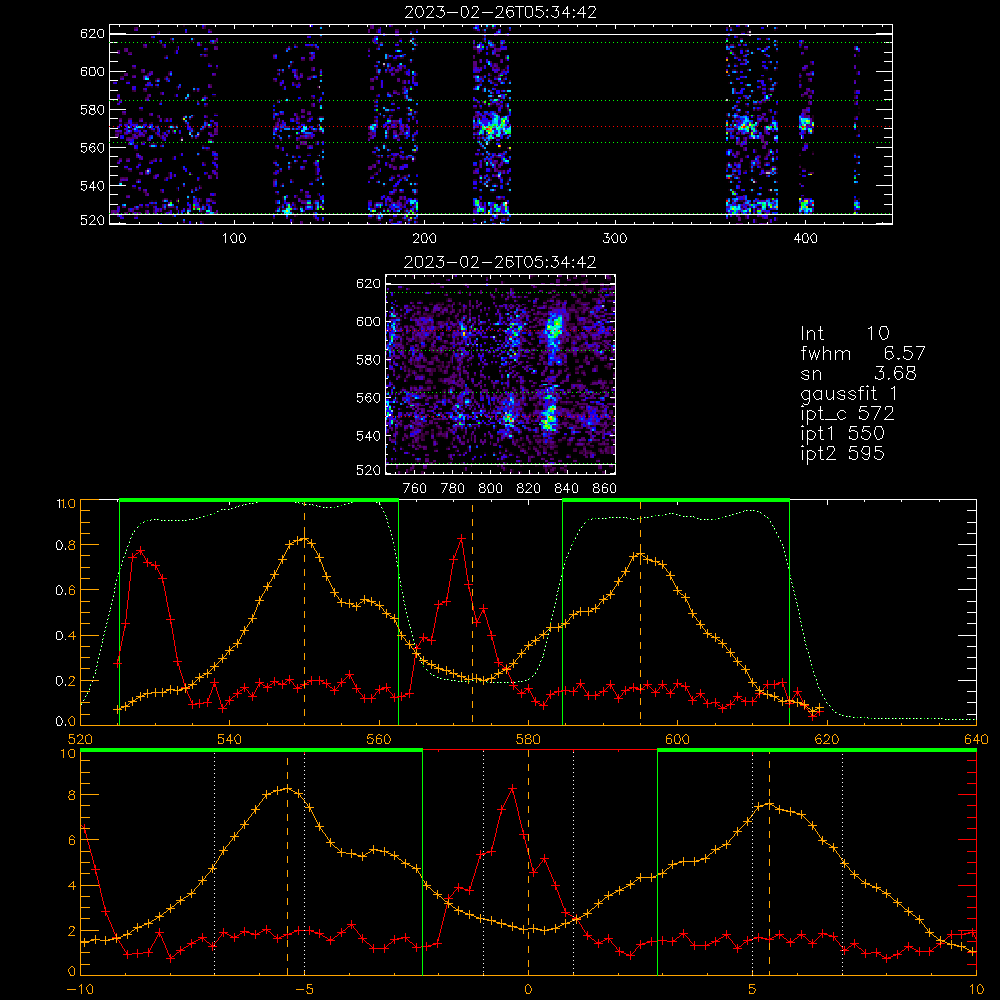This screenshot has width=1000, height=1000.
Task: Click x-axis label 760 of middle image
Action: (x=415, y=489)
